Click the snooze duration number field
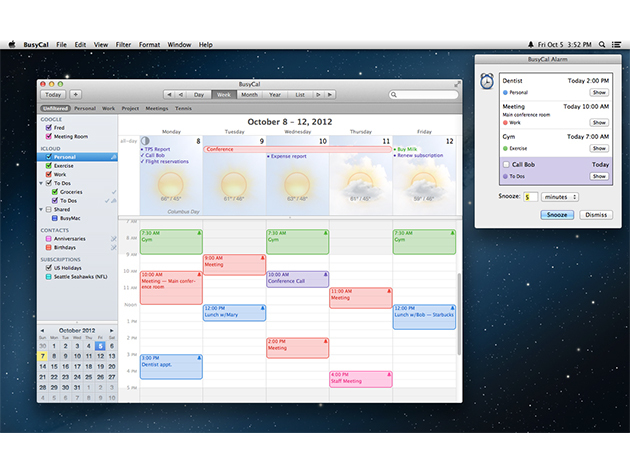This screenshot has height=473, width=630. click(x=530, y=197)
